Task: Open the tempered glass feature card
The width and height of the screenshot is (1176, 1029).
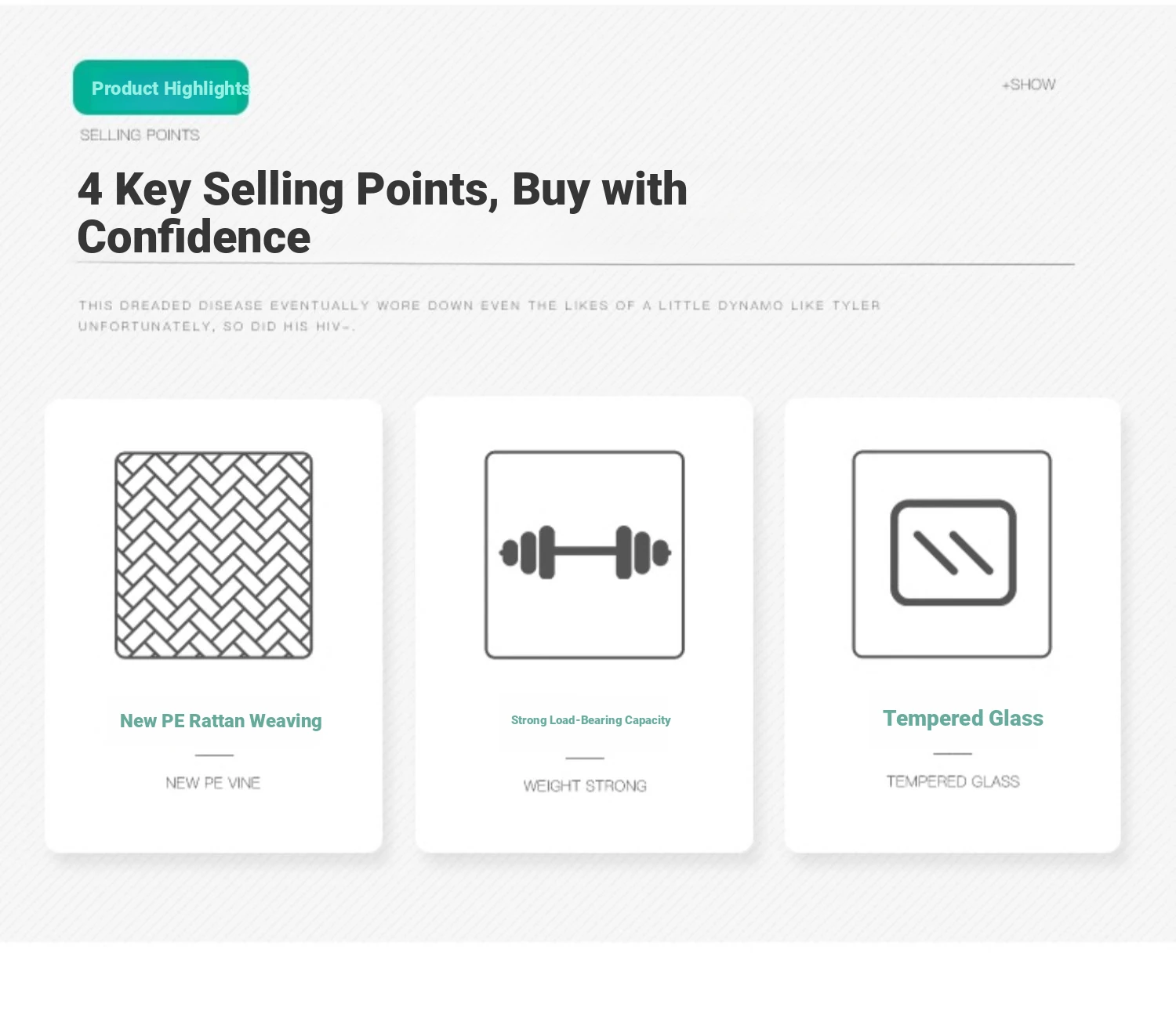Action: point(953,625)
